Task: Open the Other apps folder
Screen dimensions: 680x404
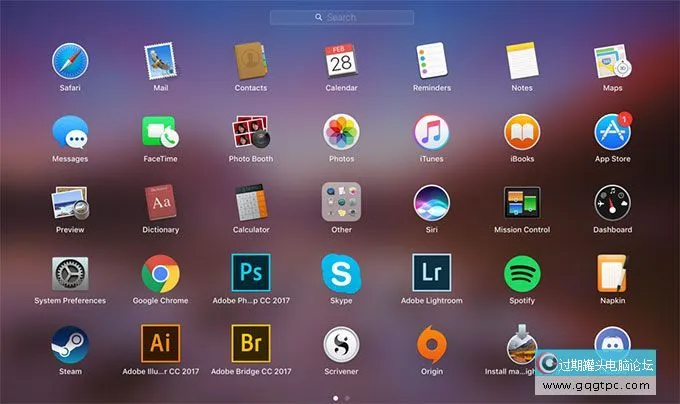Action: click(341, 201)
